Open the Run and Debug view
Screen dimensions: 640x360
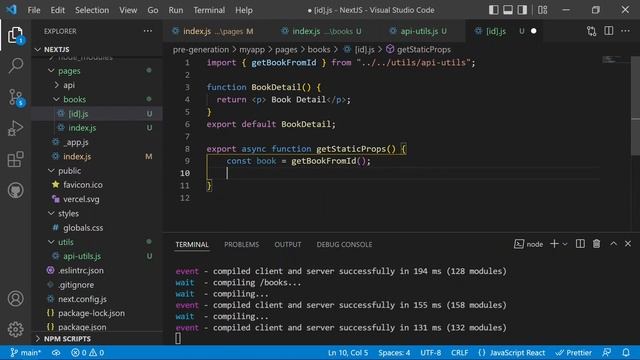pos(16,128)
